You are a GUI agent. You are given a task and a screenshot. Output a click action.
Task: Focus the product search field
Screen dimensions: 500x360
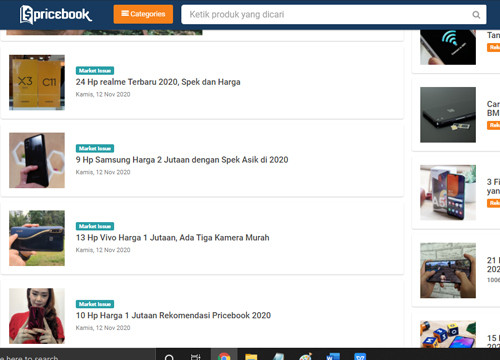pos(334,14)
